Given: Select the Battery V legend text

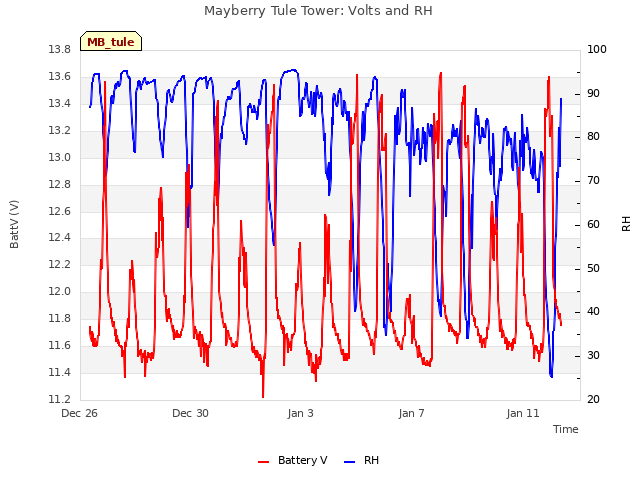Looking at the screenshot, I should (302, 460).
